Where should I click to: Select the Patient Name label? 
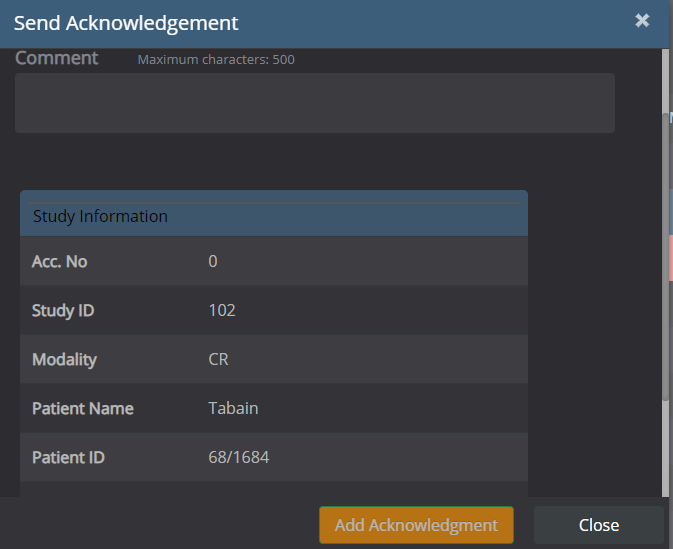click(82, 408)
